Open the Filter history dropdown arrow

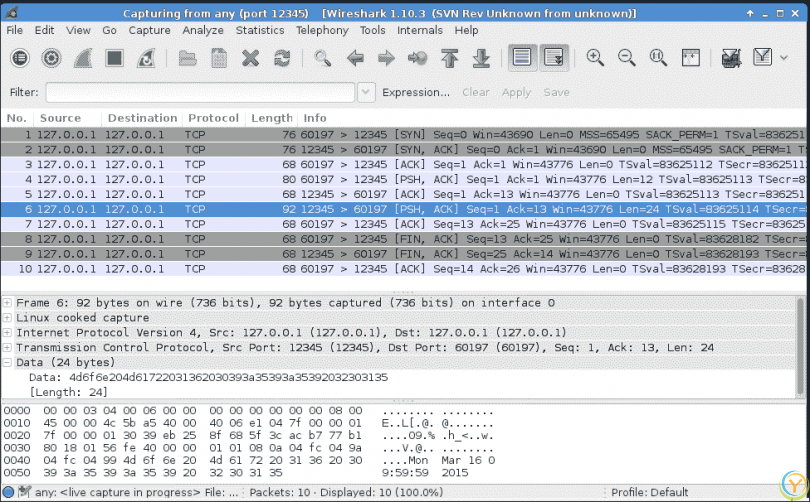click(366, 92)
